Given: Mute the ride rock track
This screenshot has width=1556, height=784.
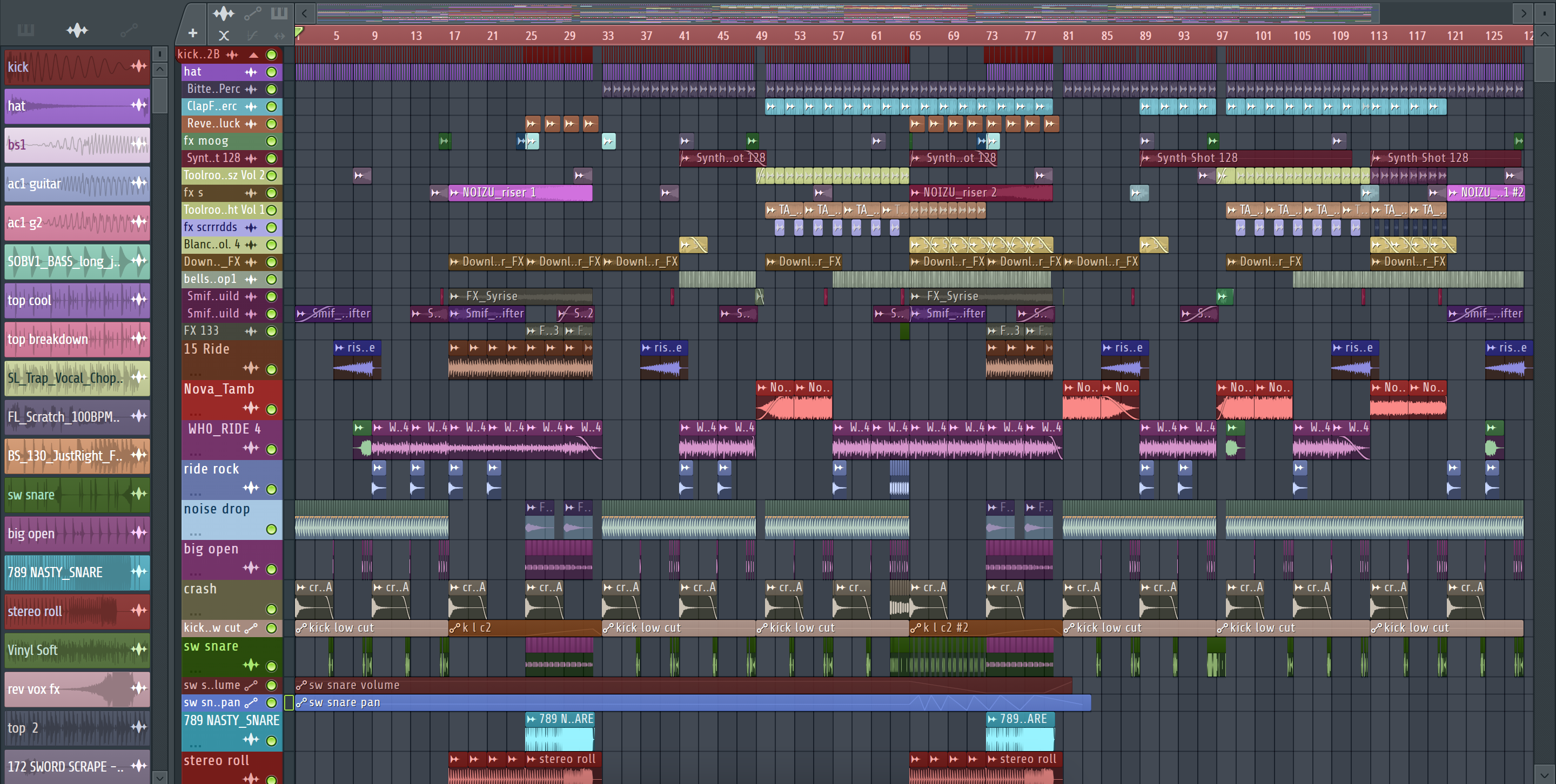Looking at the screenshot, I should [x=272, y=490].
